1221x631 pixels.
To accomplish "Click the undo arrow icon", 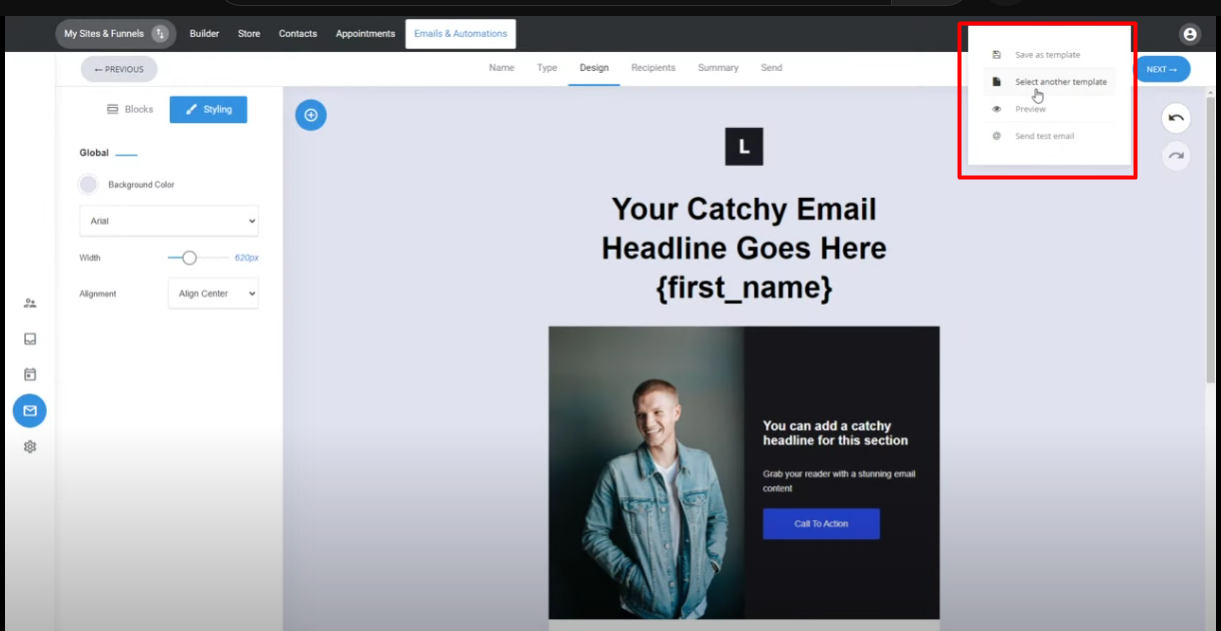I will (x=1176, y=118).
